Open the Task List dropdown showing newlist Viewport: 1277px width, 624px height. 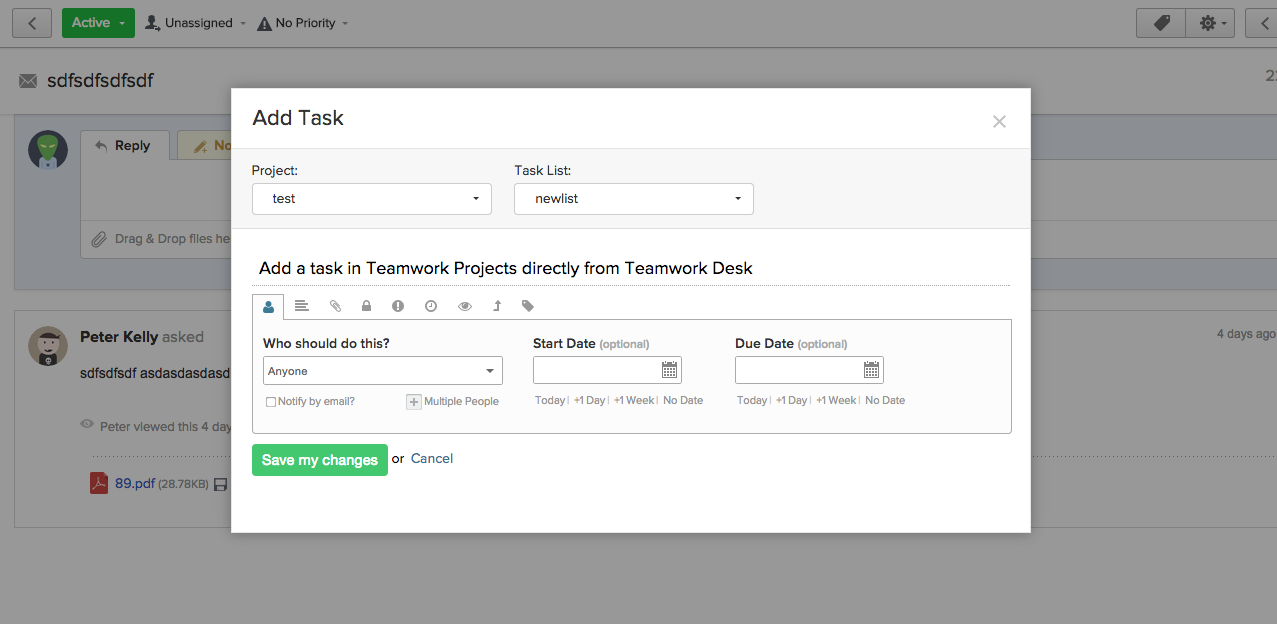pos(633,198)
